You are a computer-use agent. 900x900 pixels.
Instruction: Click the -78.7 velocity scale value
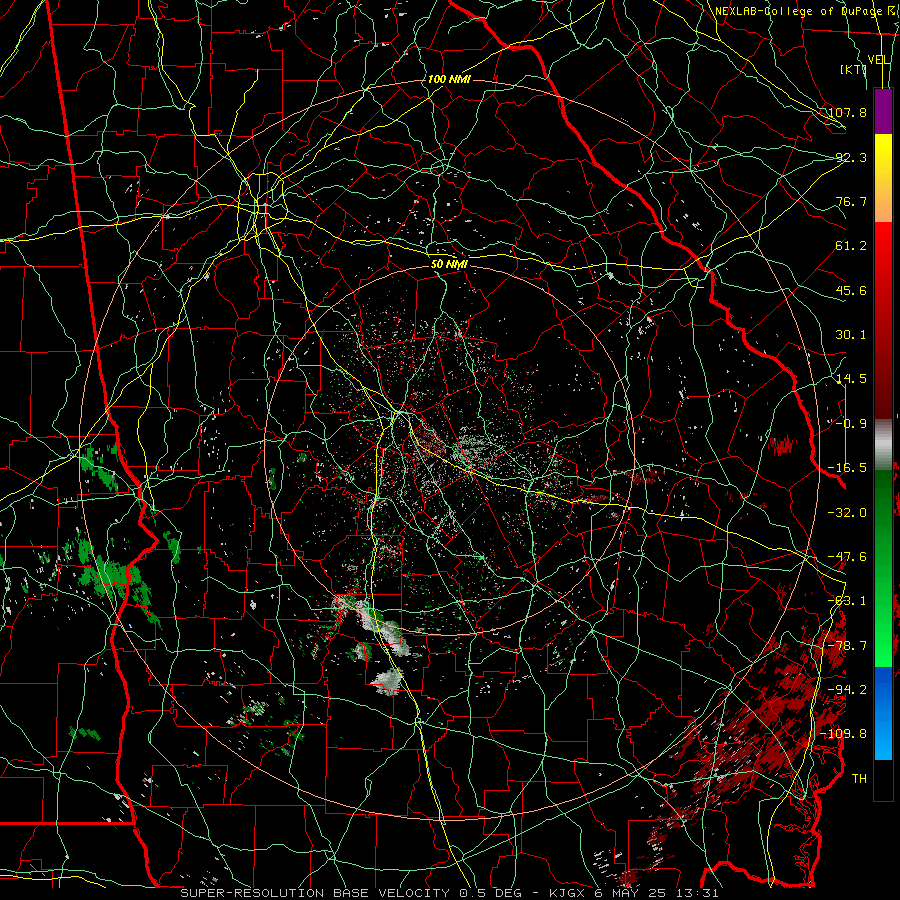click(848, 646)
